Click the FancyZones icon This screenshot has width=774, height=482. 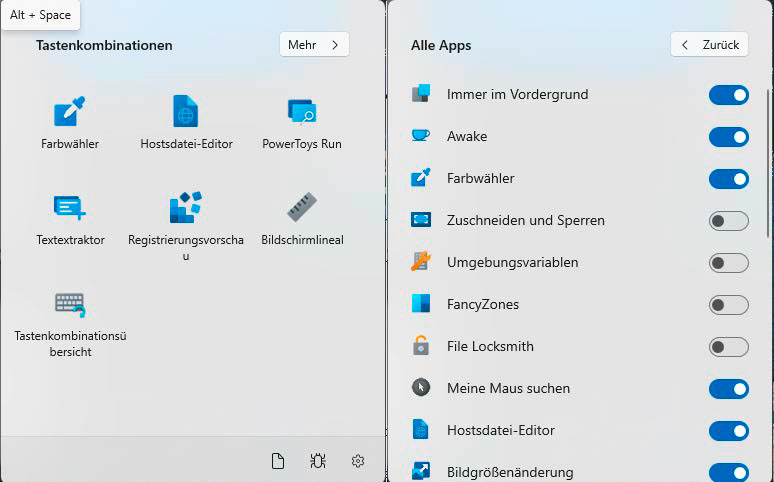click(x=421, y=303)
